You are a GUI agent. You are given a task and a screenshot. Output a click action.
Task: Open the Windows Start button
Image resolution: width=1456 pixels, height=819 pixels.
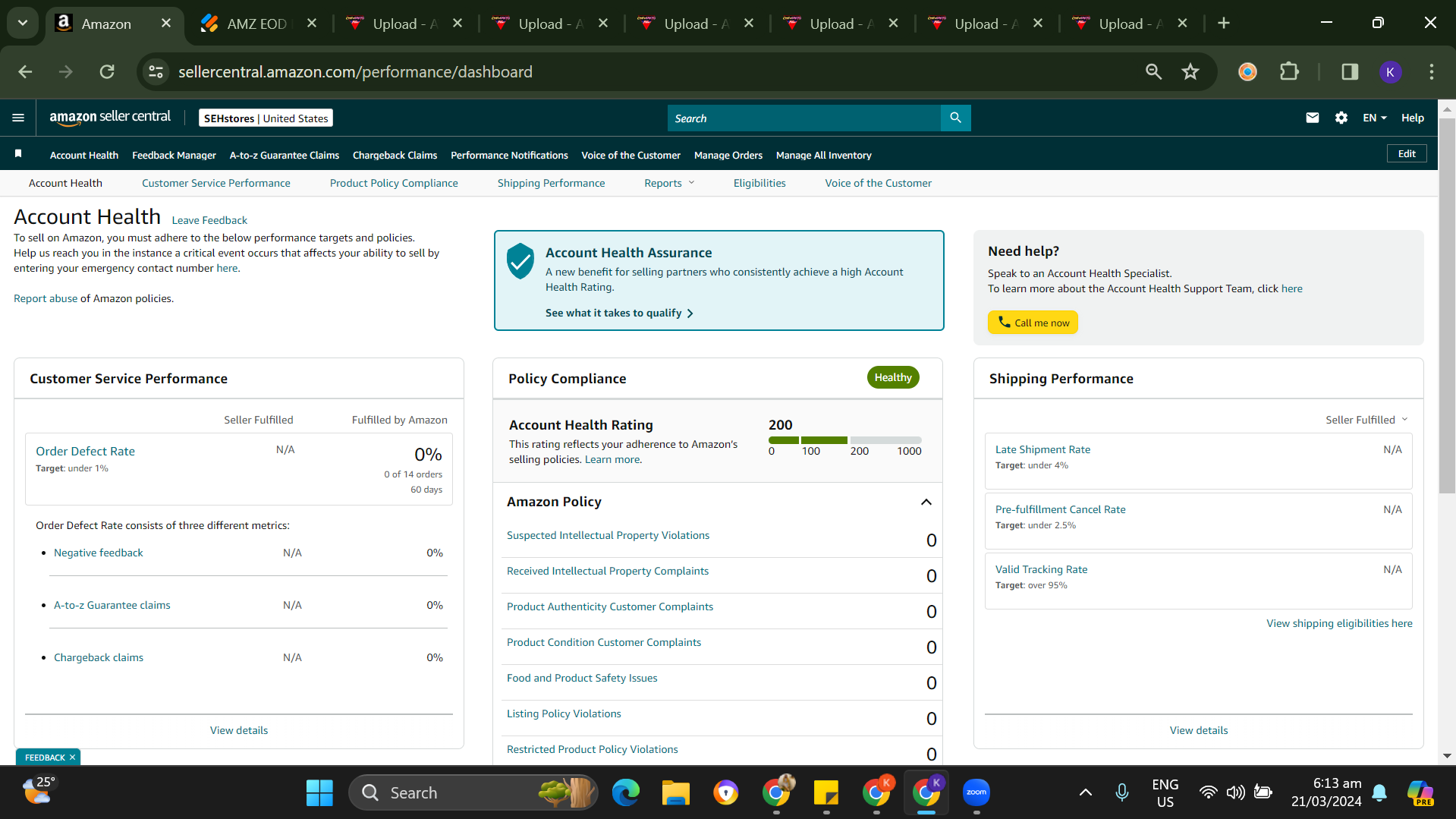click(319, 792)
